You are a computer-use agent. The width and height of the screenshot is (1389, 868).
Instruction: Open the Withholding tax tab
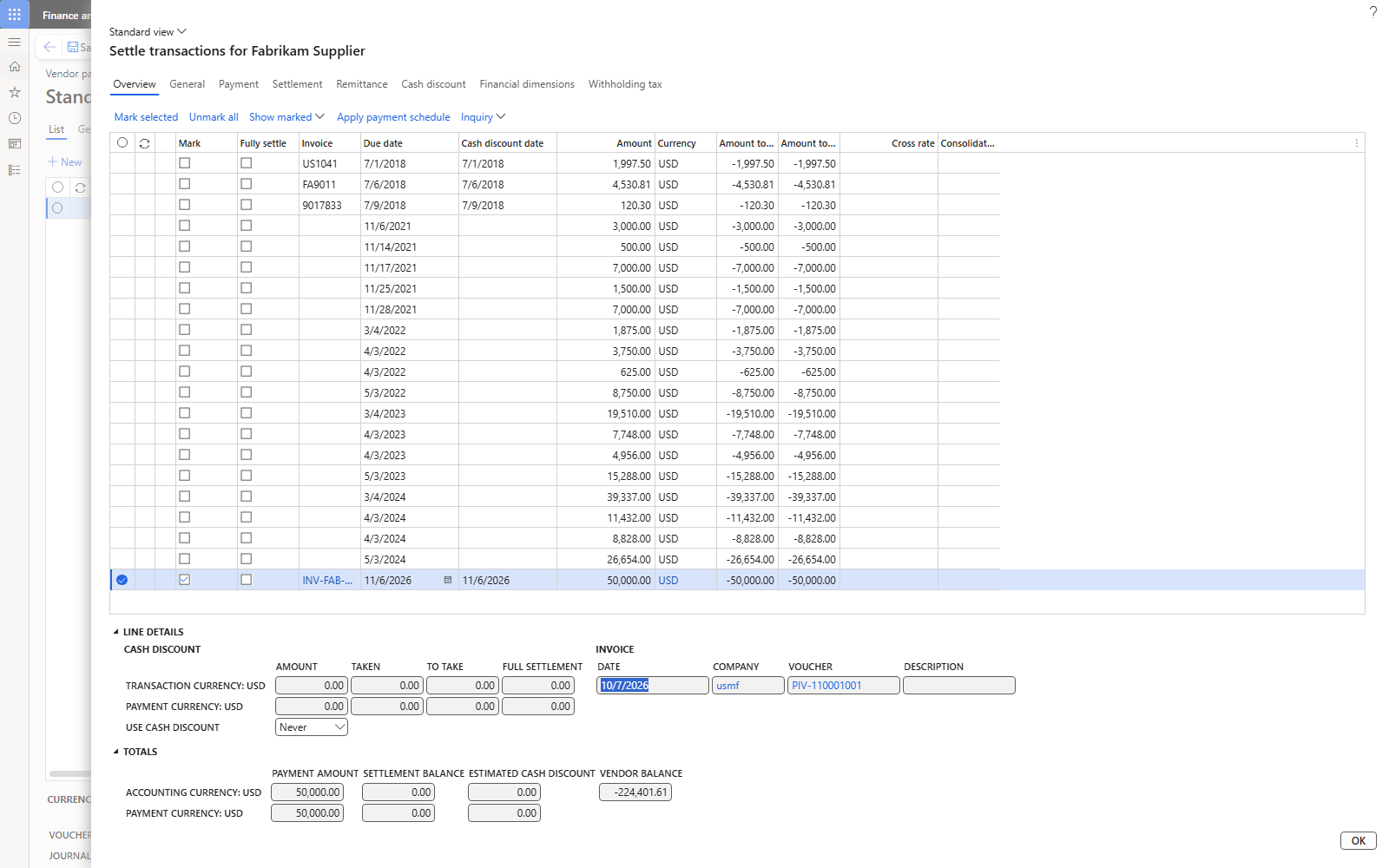pyautogui.click(x=625, y=84)
